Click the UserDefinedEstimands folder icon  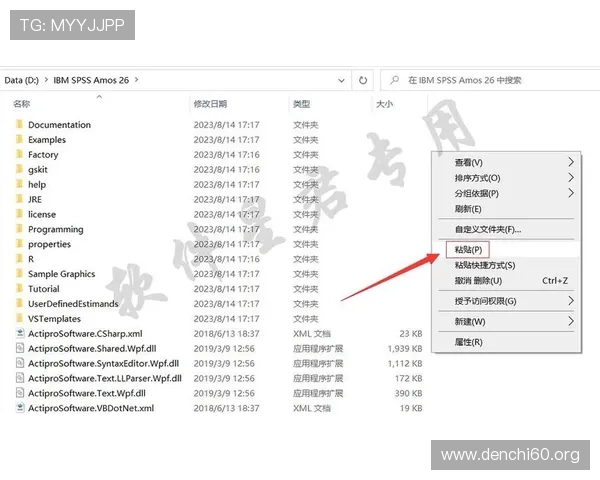19,304
